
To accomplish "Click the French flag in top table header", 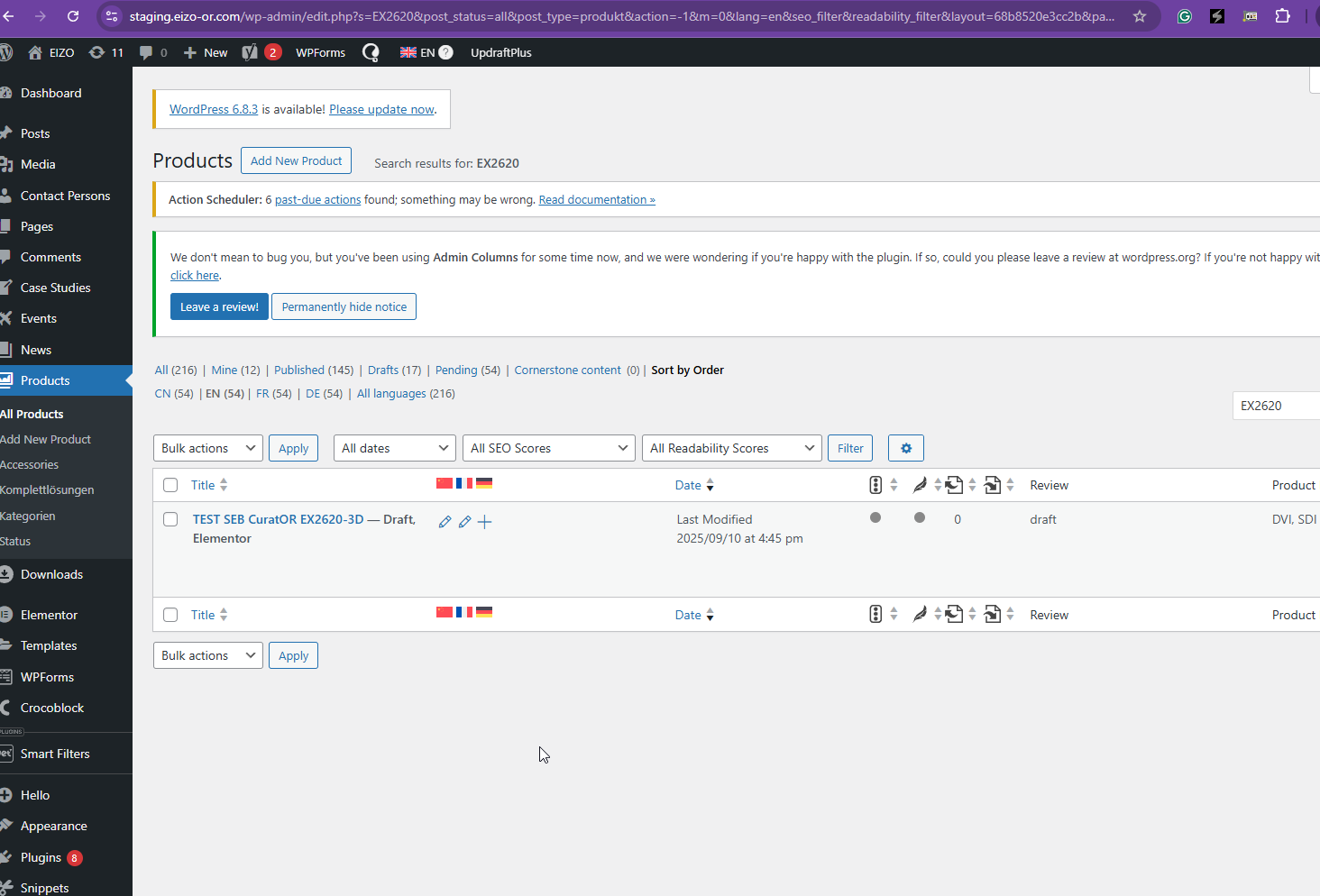I will coord(464,483).
